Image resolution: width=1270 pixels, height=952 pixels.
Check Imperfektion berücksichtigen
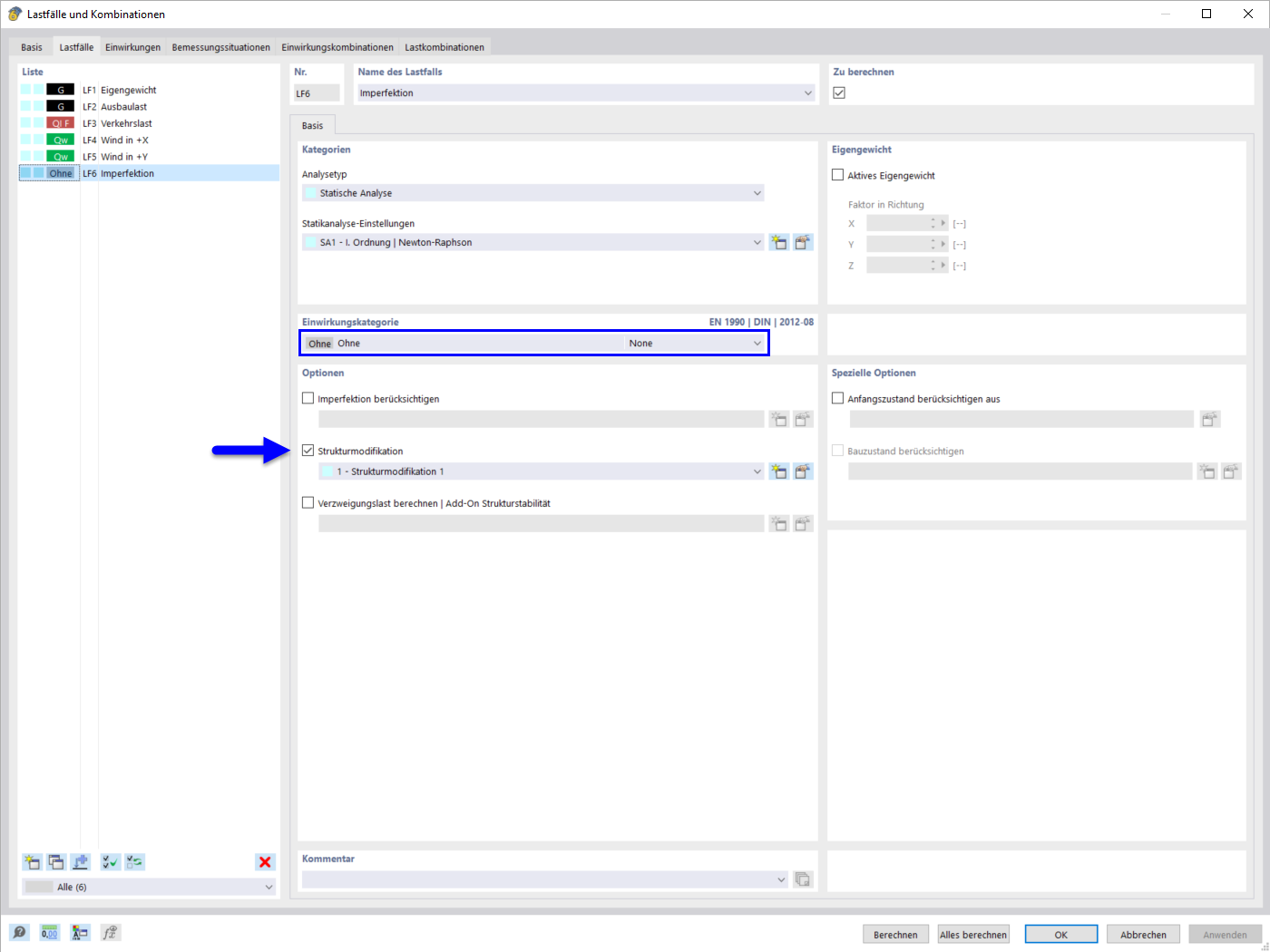tap(308, 398)
